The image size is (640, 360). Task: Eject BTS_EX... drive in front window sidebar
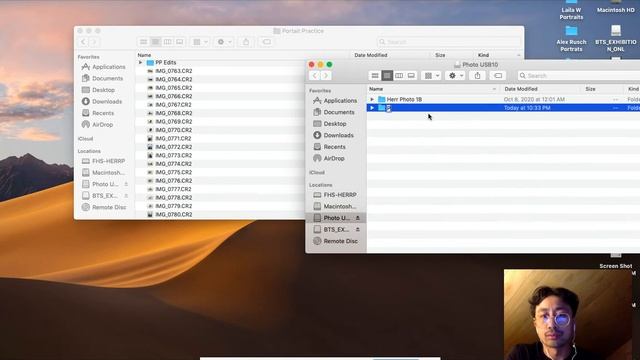tap(358, 229)
